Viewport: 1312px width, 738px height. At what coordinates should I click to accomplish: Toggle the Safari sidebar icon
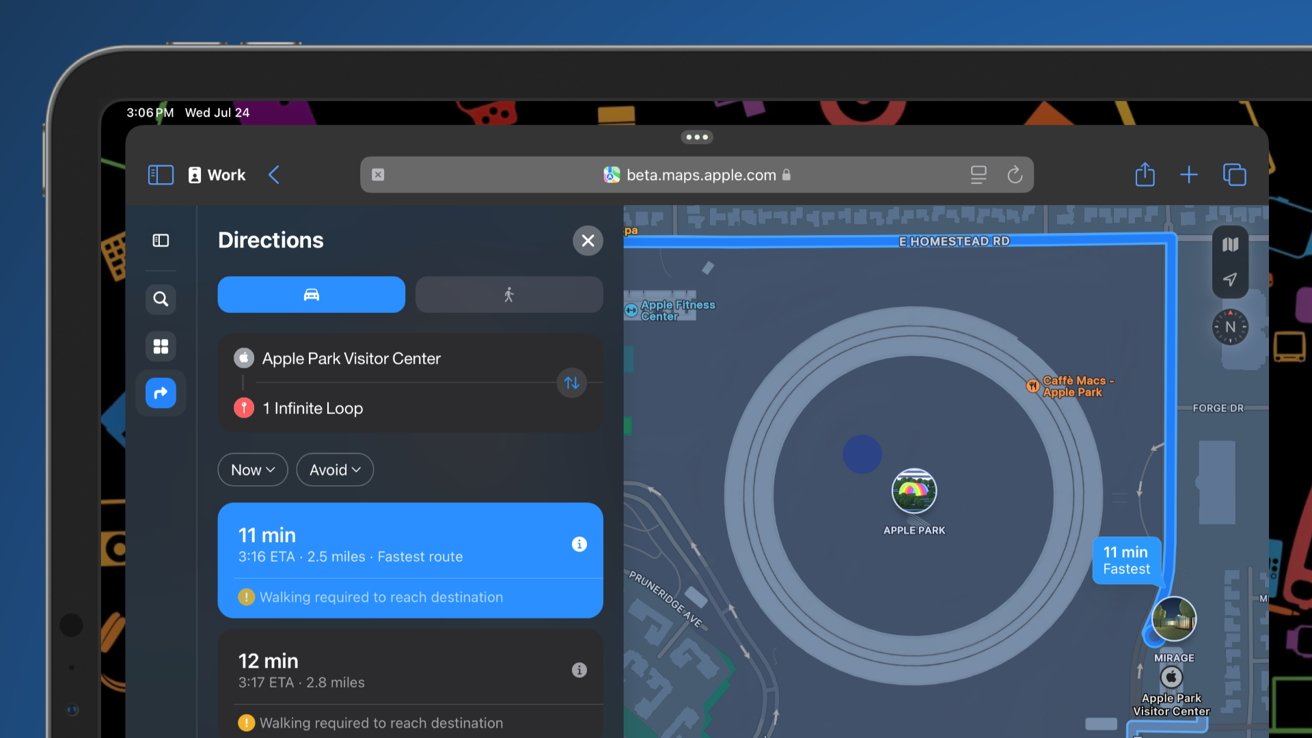pos(161,175)
